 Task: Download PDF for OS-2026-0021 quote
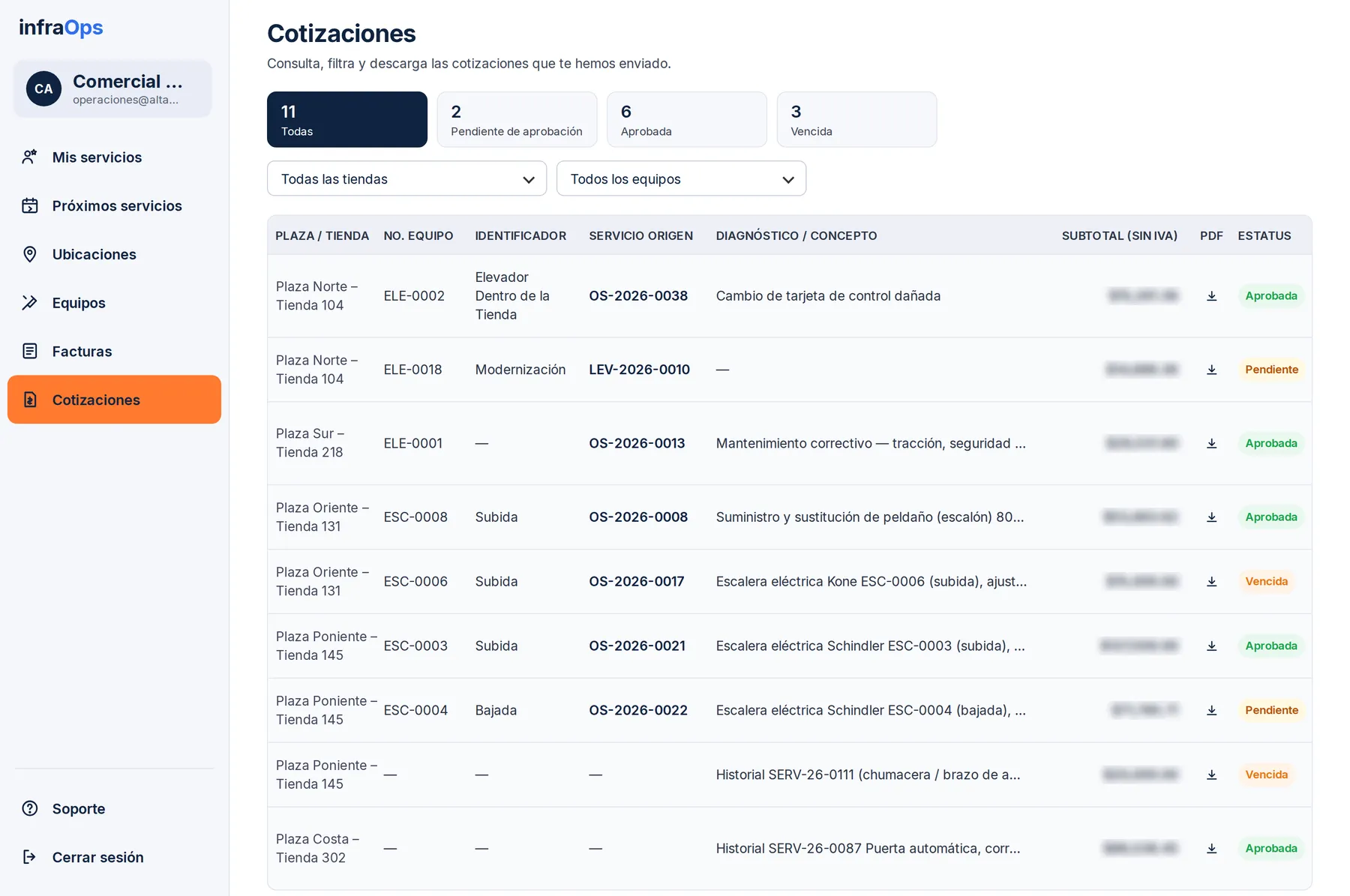1211,646
